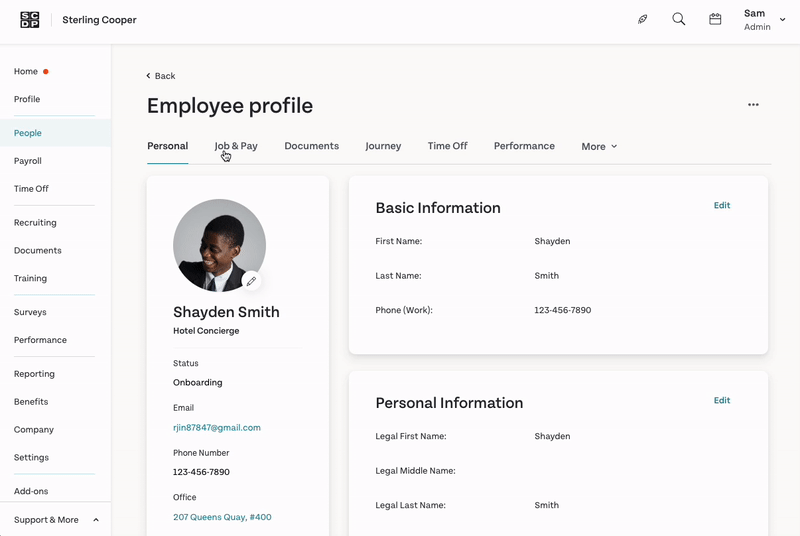Open the calendar icon in header
Image resolution: width=800 pixels, height=536 pixels.
715,19
